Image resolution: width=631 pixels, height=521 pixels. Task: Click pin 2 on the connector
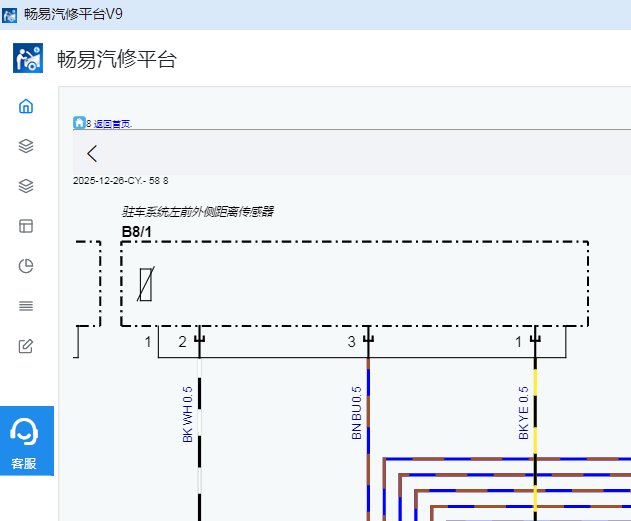coord(182,342)
